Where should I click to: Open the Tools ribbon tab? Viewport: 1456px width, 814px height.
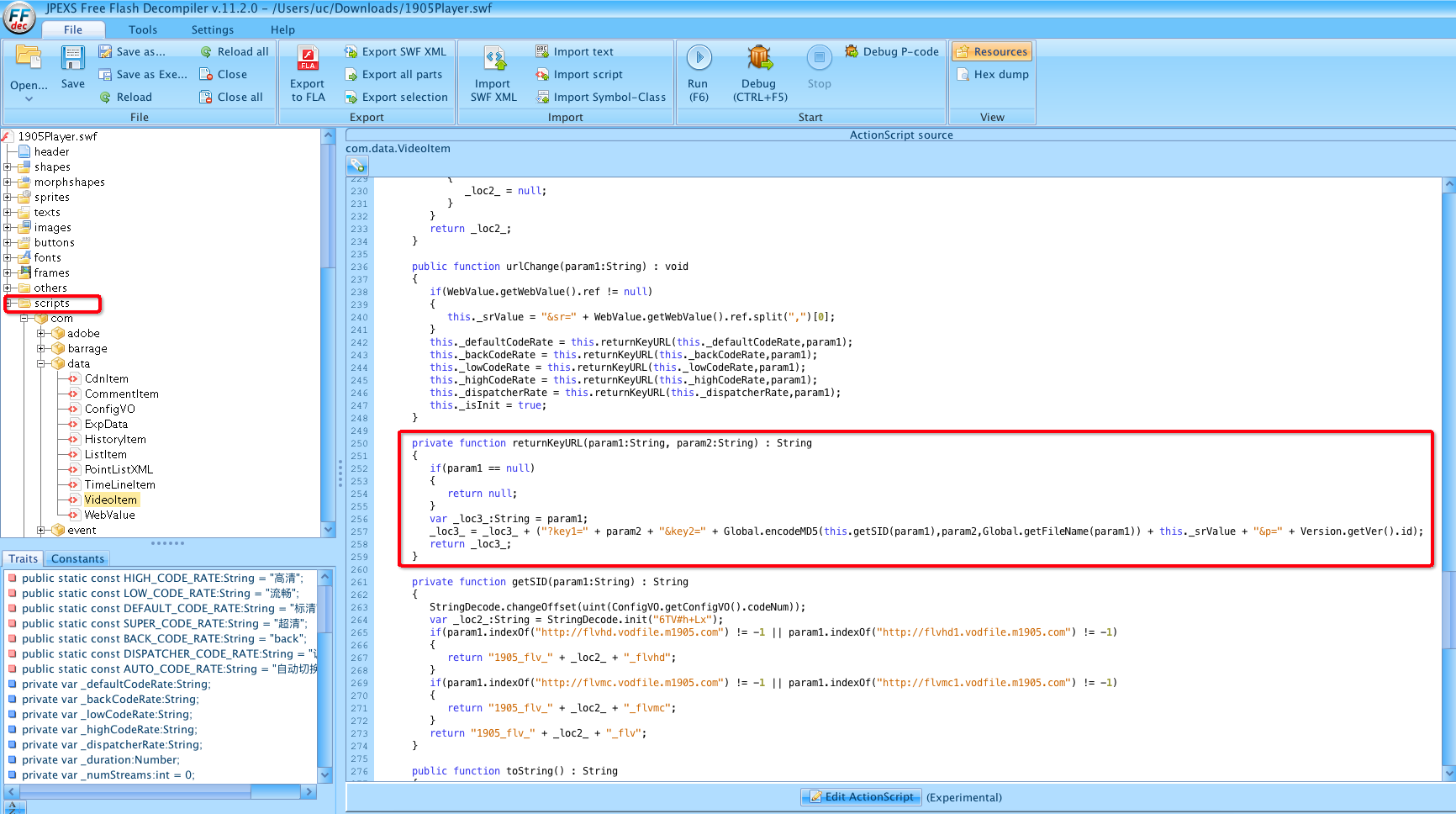pyautogui.click(x=143, y=29)
